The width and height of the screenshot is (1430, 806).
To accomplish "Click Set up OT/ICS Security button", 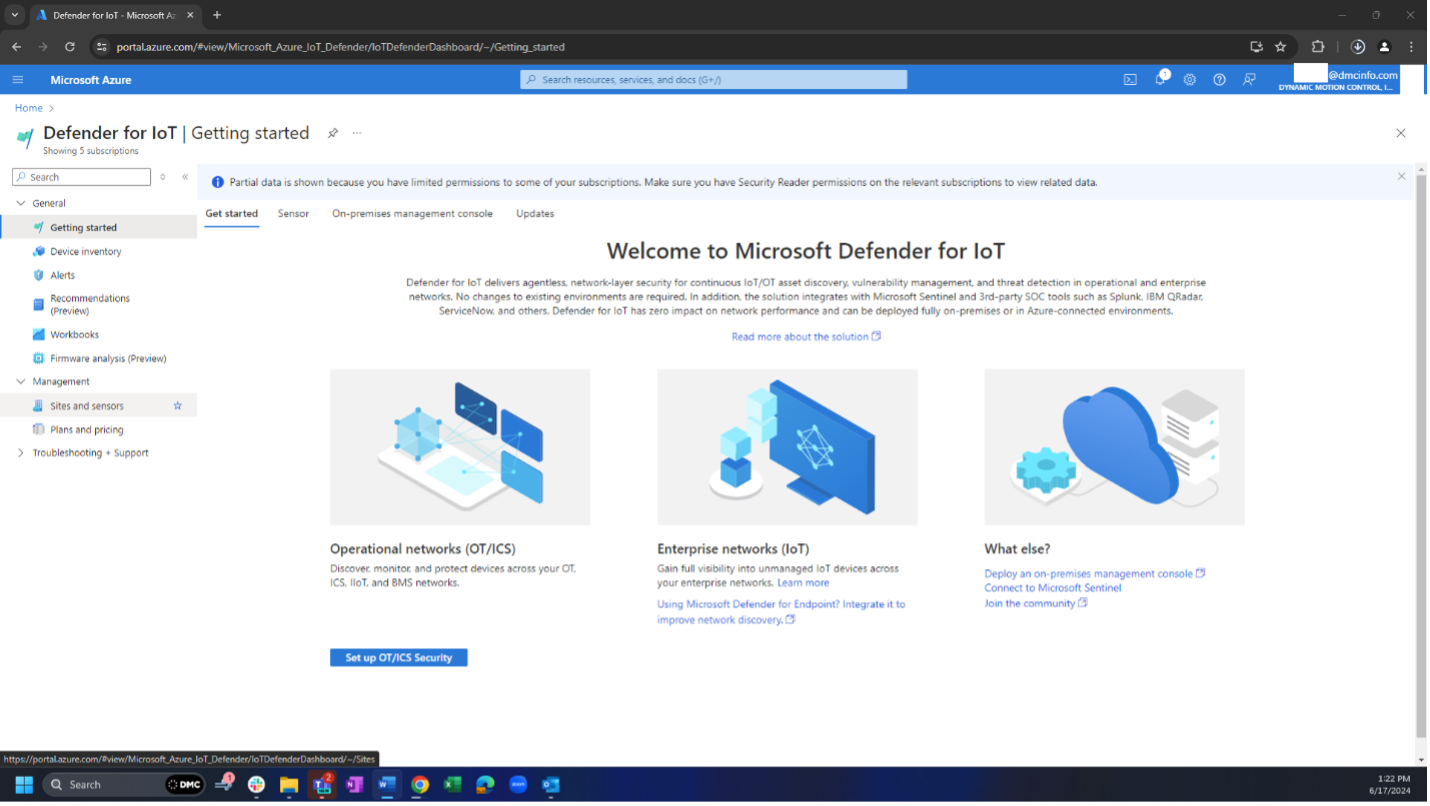I will coord(399,658).
